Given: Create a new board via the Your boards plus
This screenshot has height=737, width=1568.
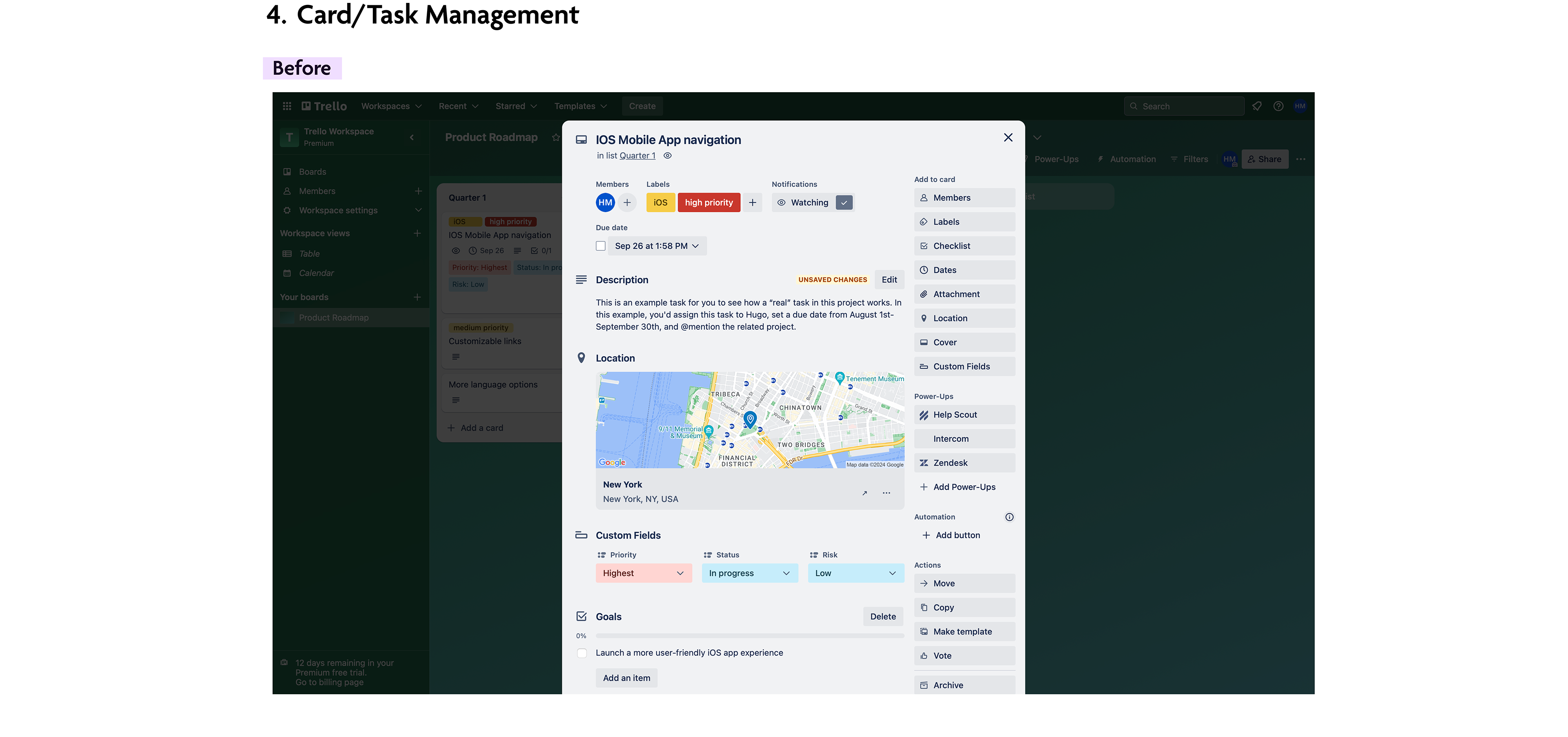Looking at the screenshot, I should click(x=417, y=297).
